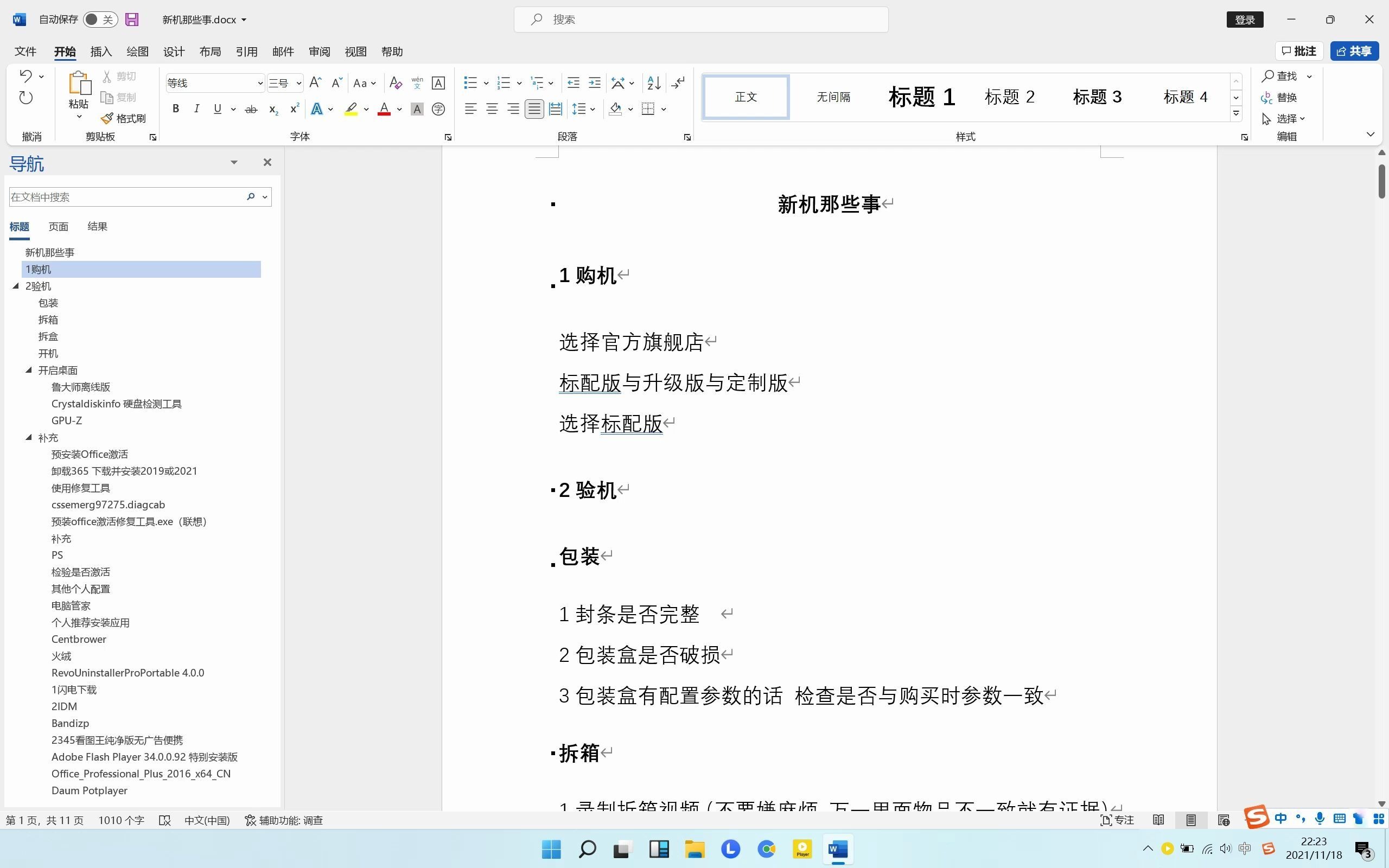Click the sort paragraph icon

[x=654, y=82]
